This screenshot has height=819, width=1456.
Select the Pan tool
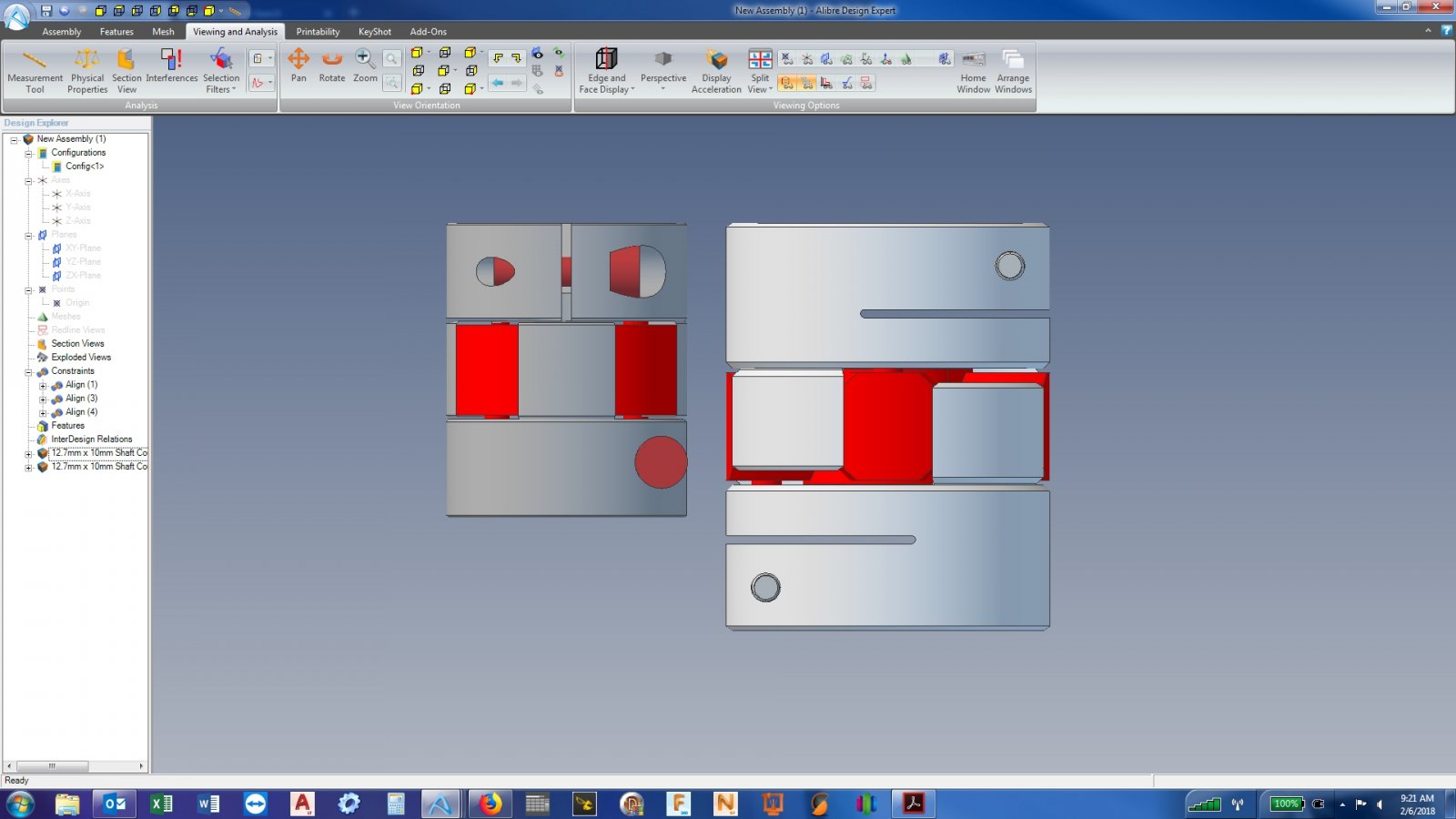click(x=298, y=66)
